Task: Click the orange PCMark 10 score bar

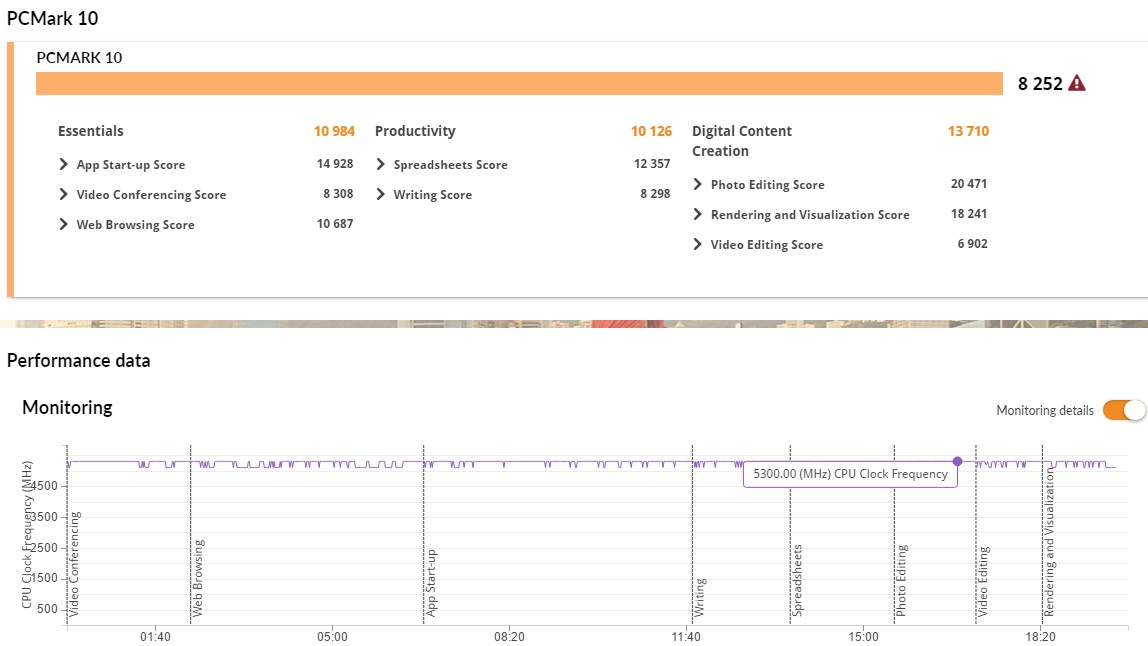Action: click(519, 83)
